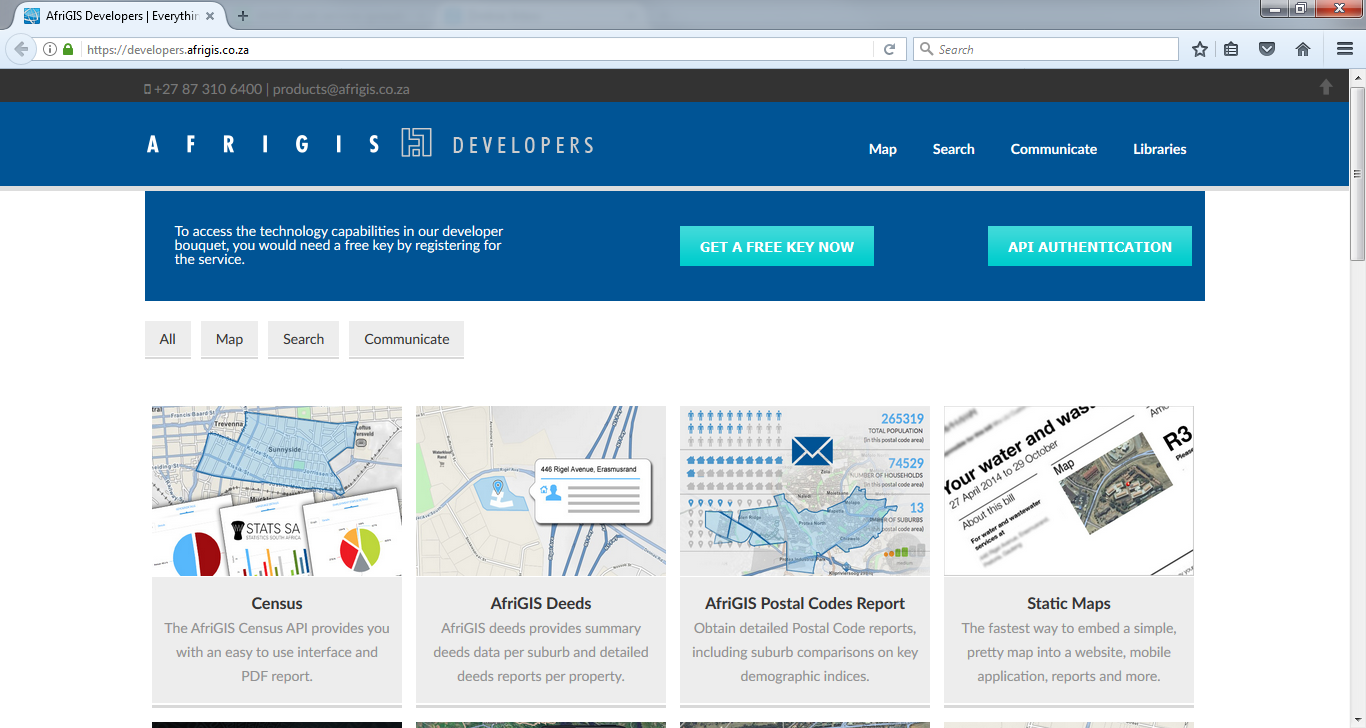Click the scroll-to-top arrow icon
The height and width of the screenshot is (728, 1366).
pos(1326,87)
